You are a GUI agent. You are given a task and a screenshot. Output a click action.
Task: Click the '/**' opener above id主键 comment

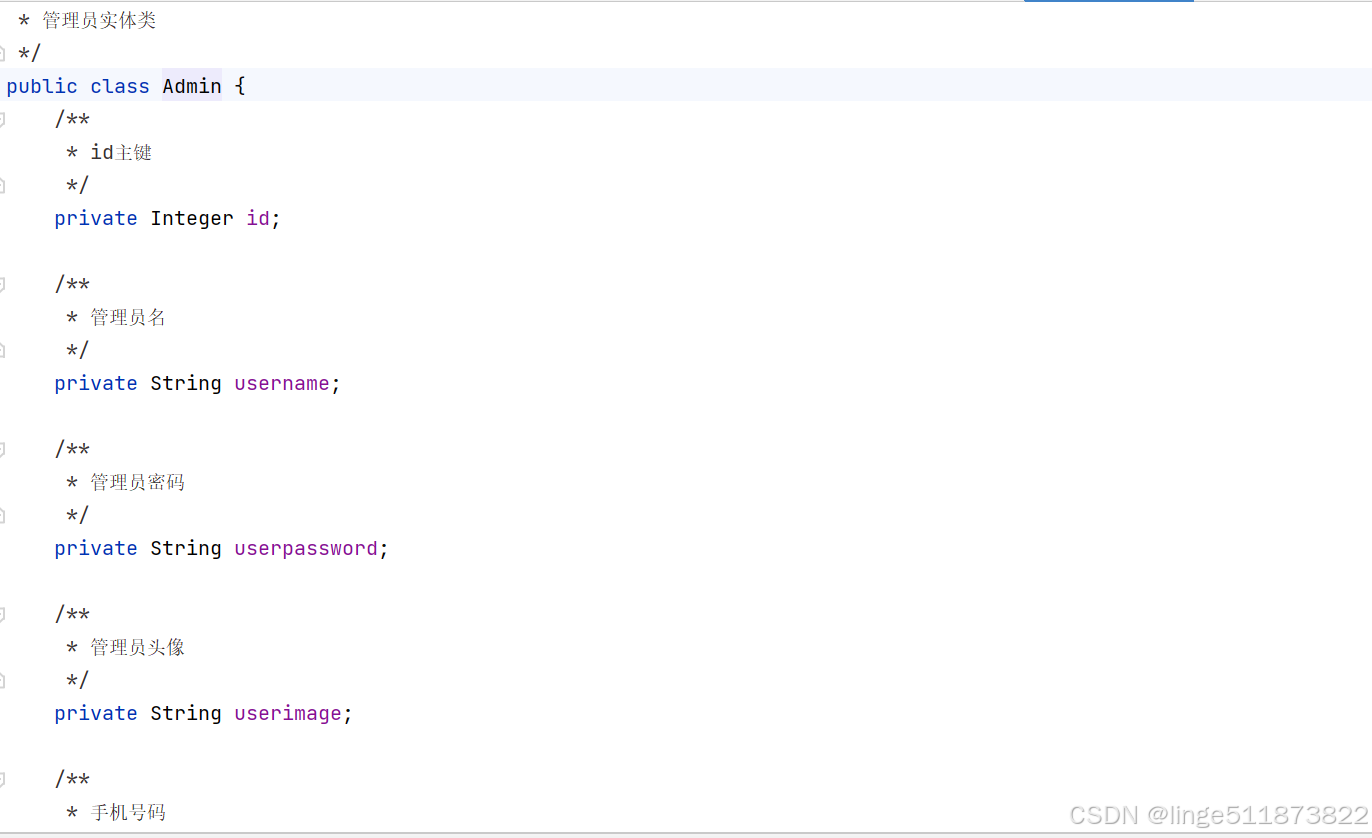[x=72, y=119]
